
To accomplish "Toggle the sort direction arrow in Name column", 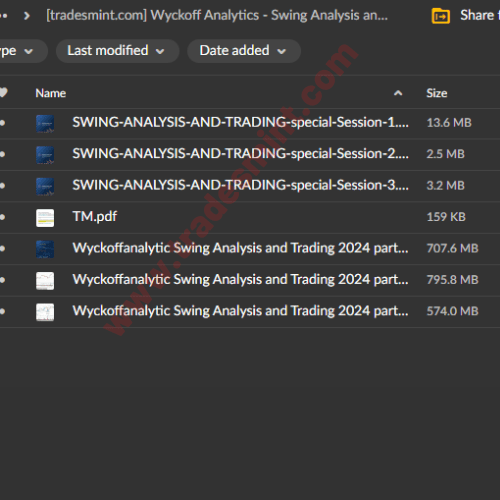I will point(398,93).
